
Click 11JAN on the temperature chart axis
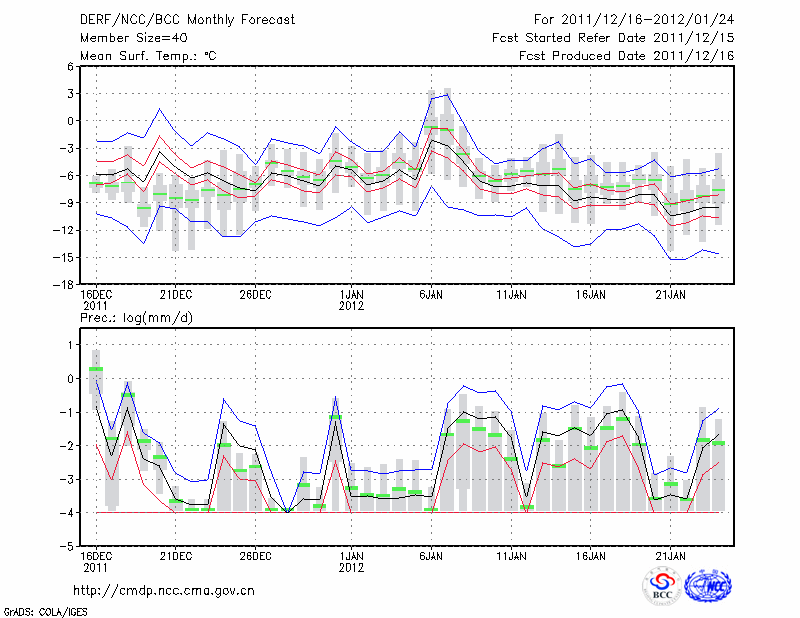click(x=511, y=295)
